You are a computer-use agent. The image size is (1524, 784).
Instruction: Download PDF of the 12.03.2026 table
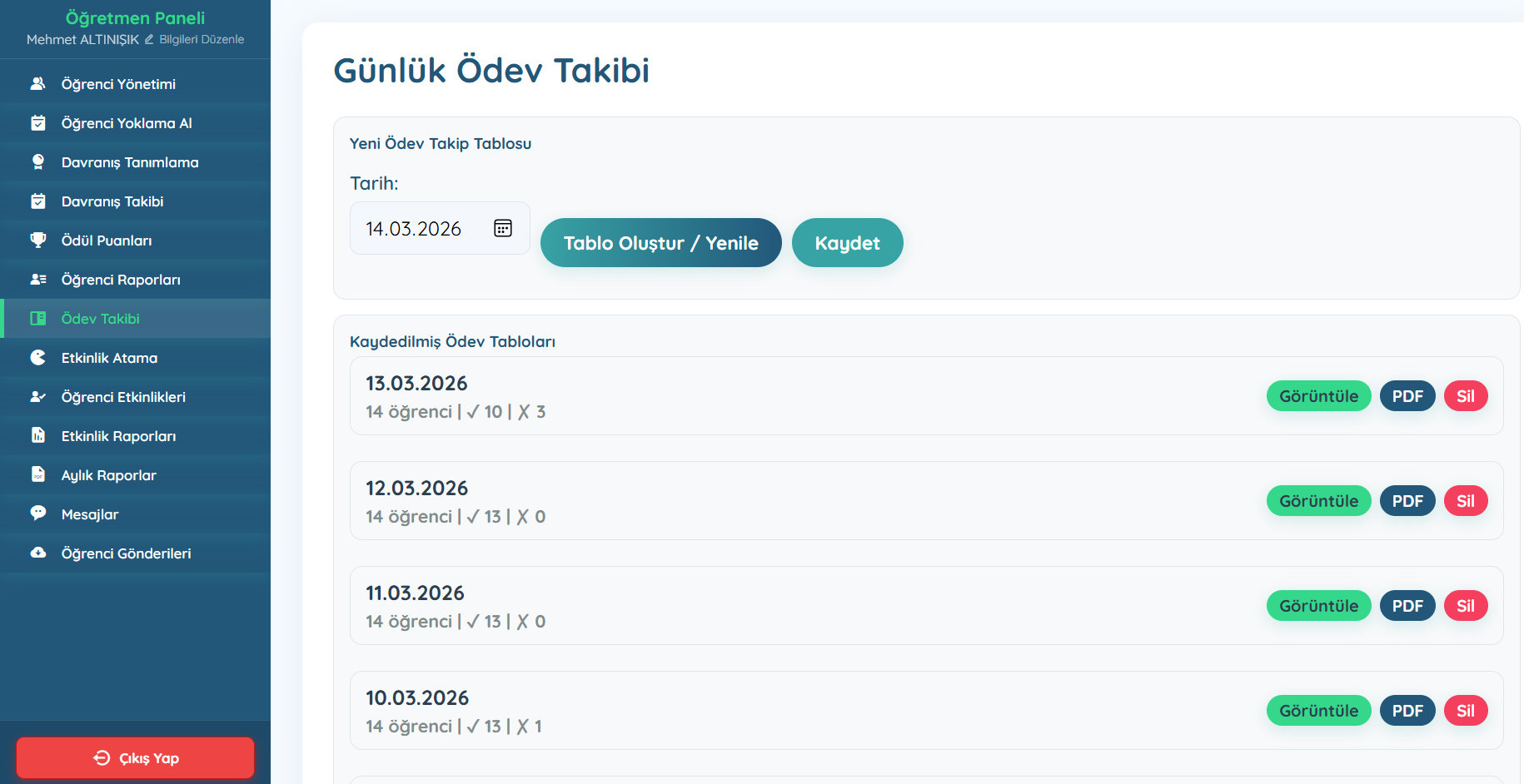click(1407, 500)
